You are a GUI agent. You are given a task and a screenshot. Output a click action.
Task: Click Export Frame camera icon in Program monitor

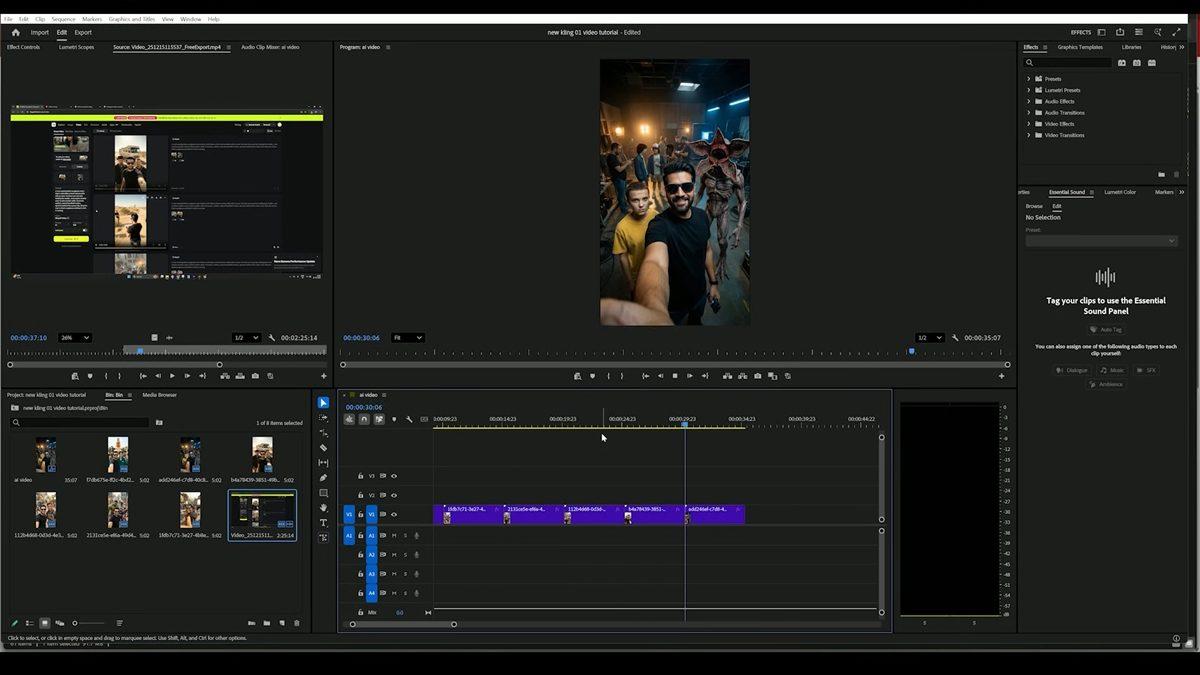757,376
